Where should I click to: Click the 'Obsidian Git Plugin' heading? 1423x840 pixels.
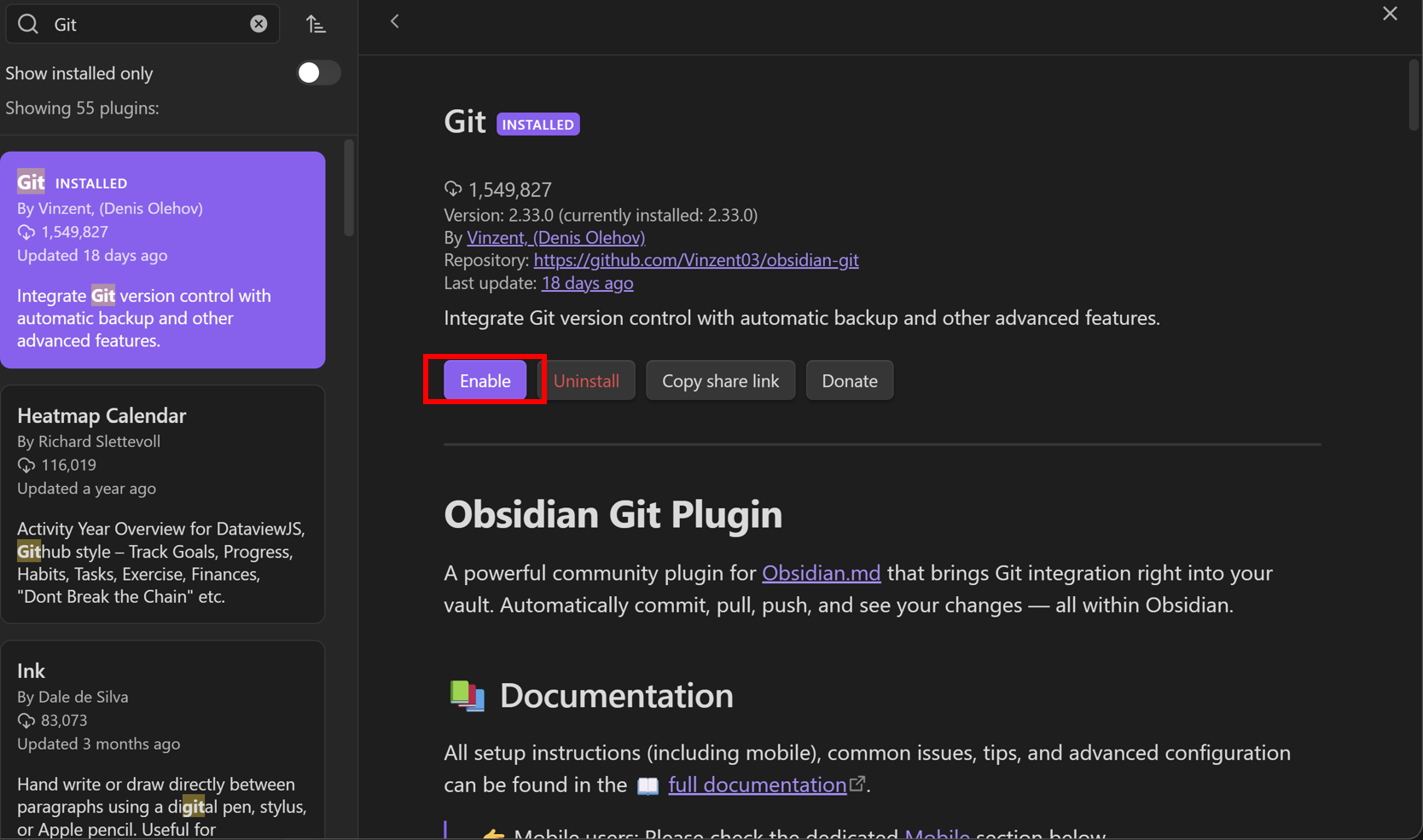pyautogui.click(x=613, y=514)
